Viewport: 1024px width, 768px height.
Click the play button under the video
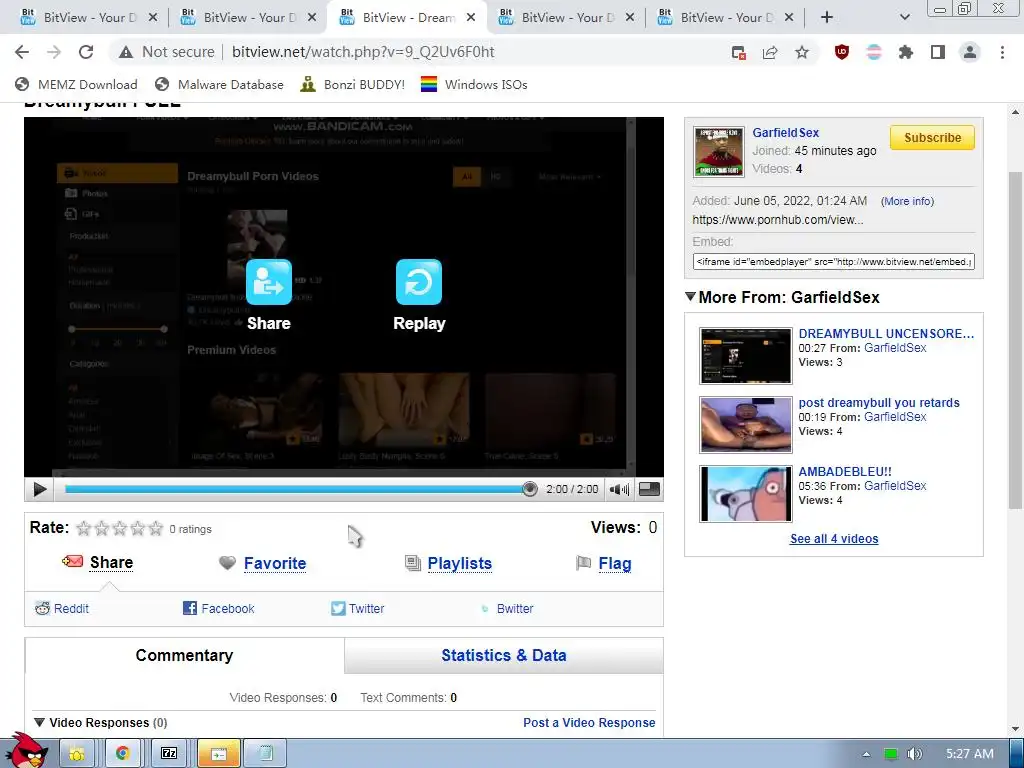click(x=39, y=489)
